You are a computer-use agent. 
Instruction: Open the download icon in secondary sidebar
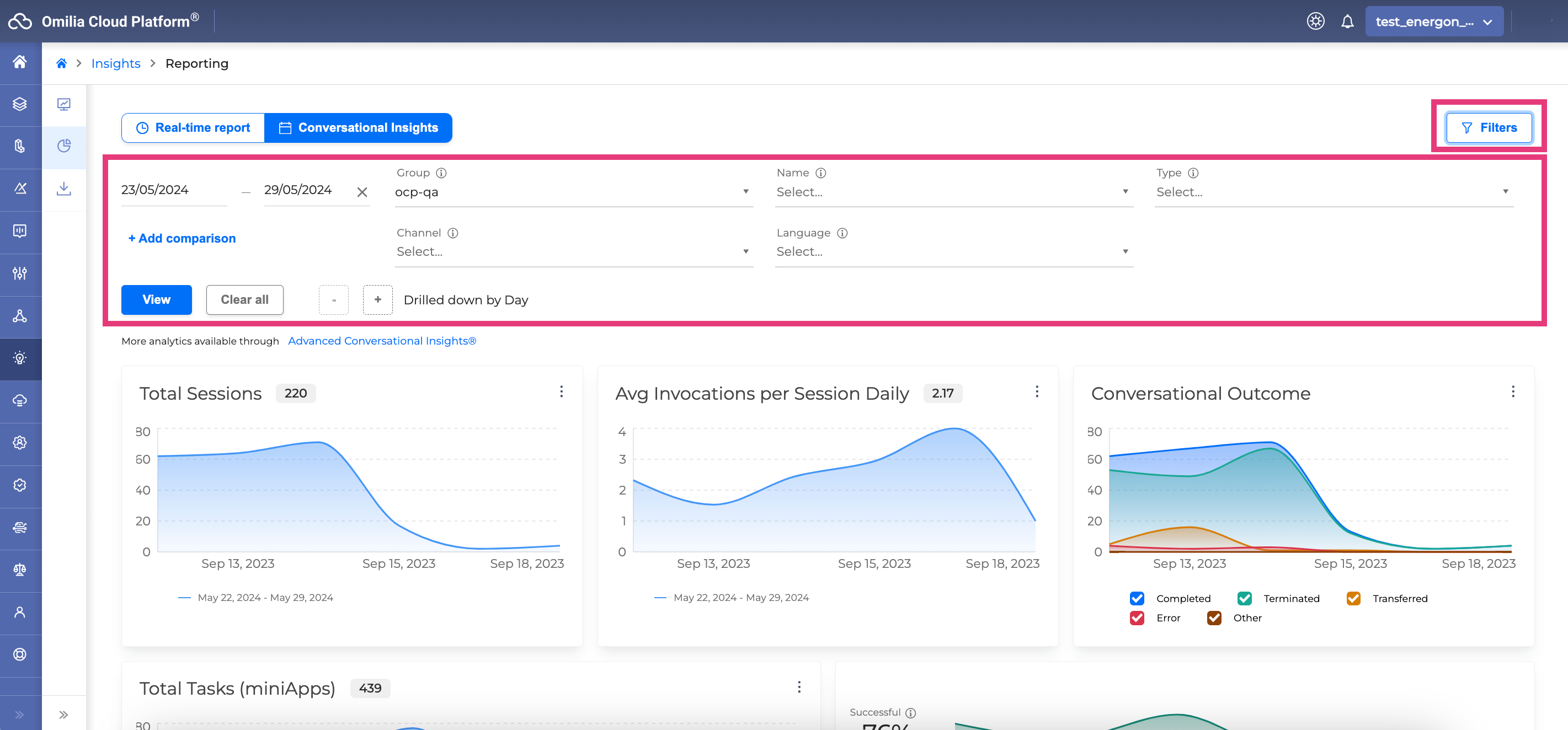(63, 189)
